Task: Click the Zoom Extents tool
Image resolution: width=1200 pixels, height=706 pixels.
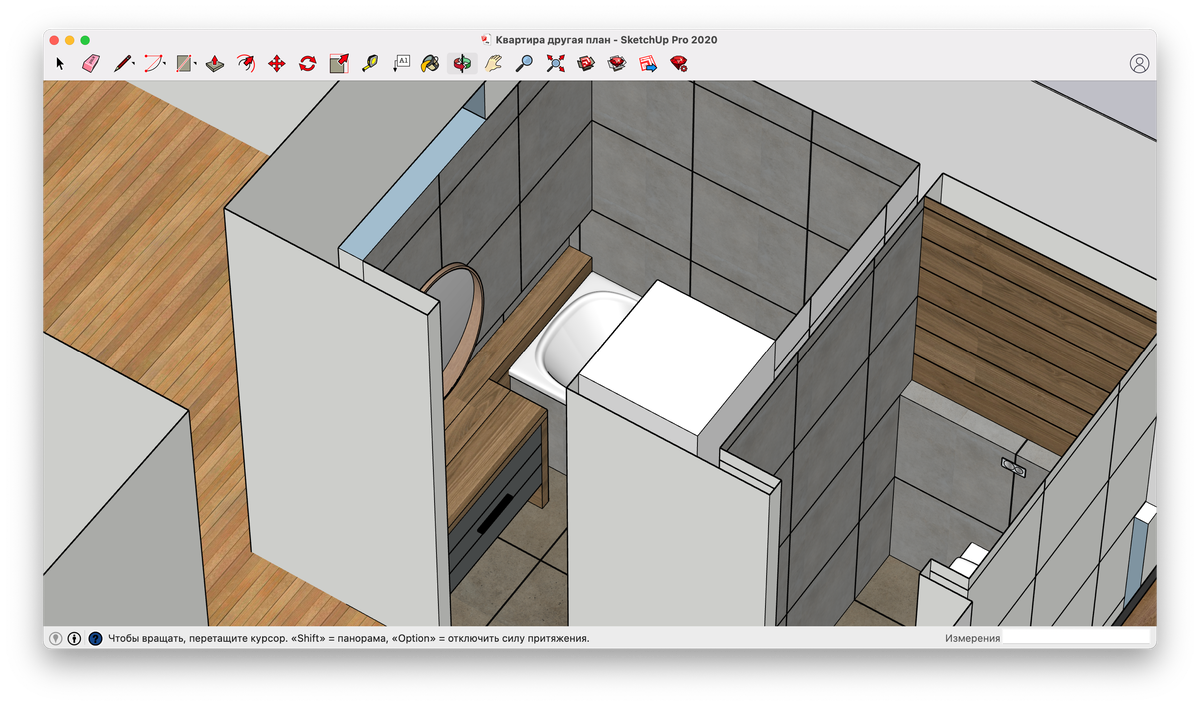Action: coord(555,63)
